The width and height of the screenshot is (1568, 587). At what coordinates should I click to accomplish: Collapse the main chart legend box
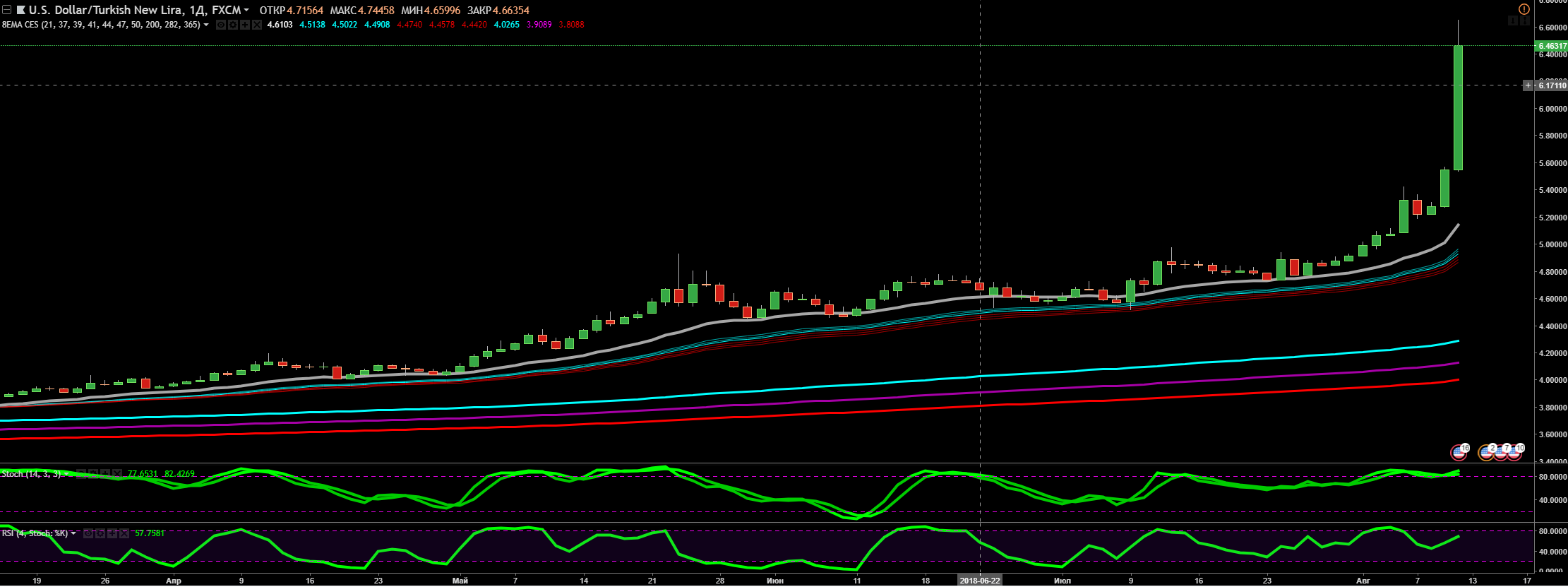[x=6, y=10]
